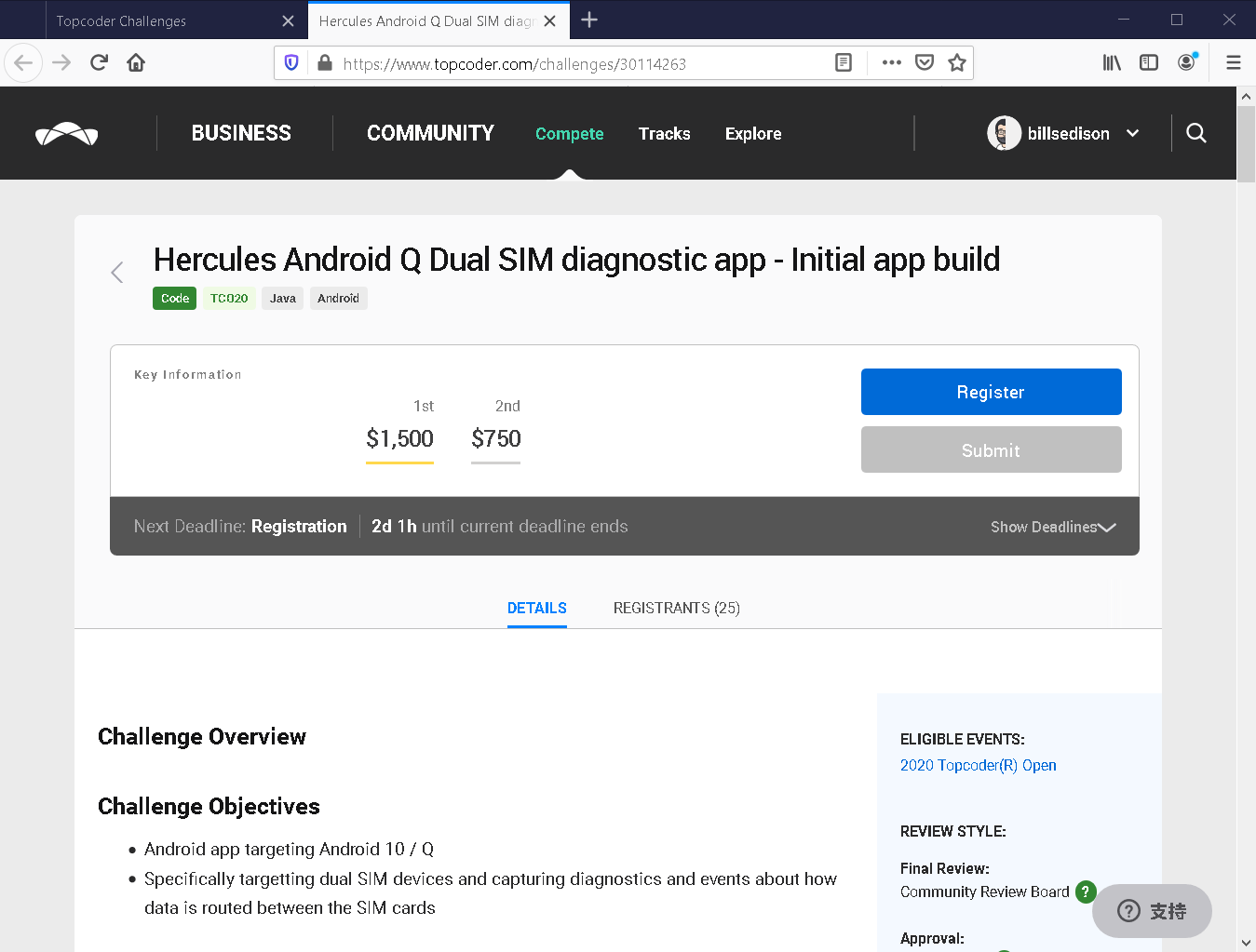Open page actions three-dot menu
Viewport: 1256px width, 952px height.
click(x=891, y=62)
